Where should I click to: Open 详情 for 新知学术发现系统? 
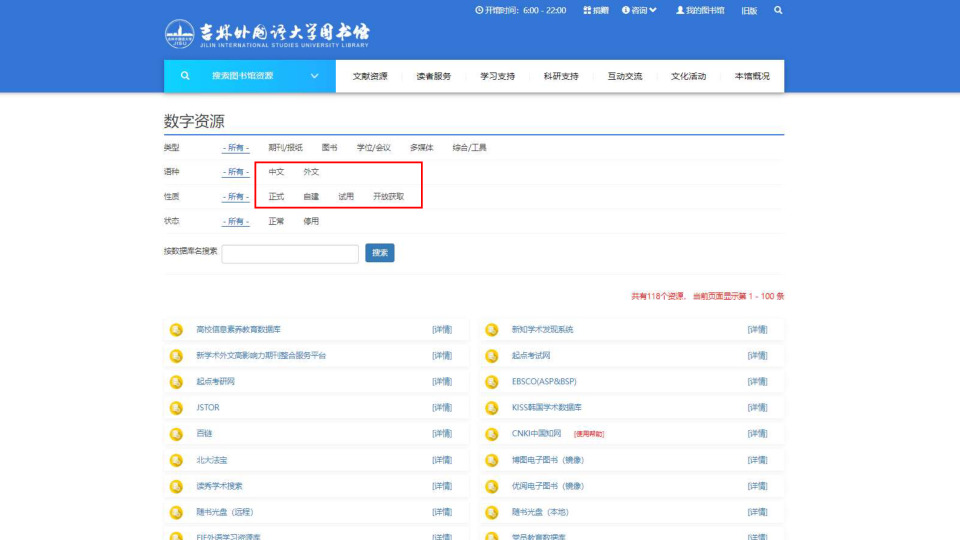[x=757, y=329]
